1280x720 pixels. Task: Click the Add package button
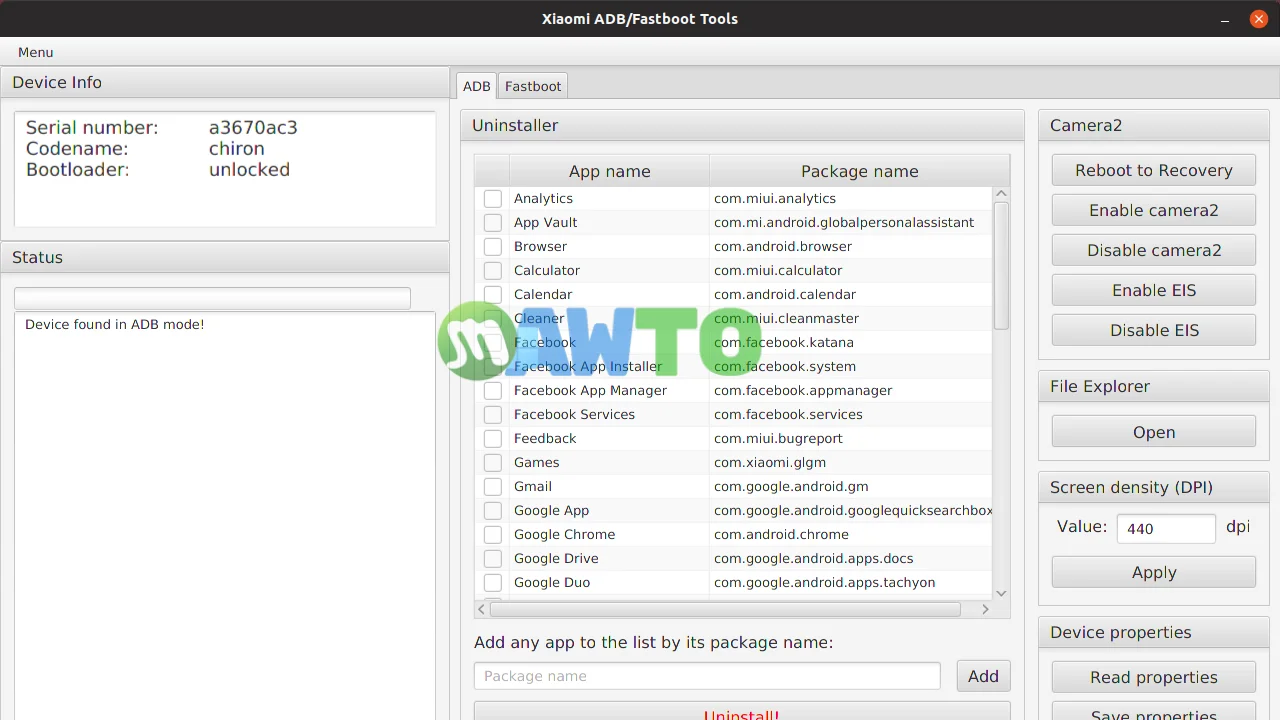(x=983, y=676)
